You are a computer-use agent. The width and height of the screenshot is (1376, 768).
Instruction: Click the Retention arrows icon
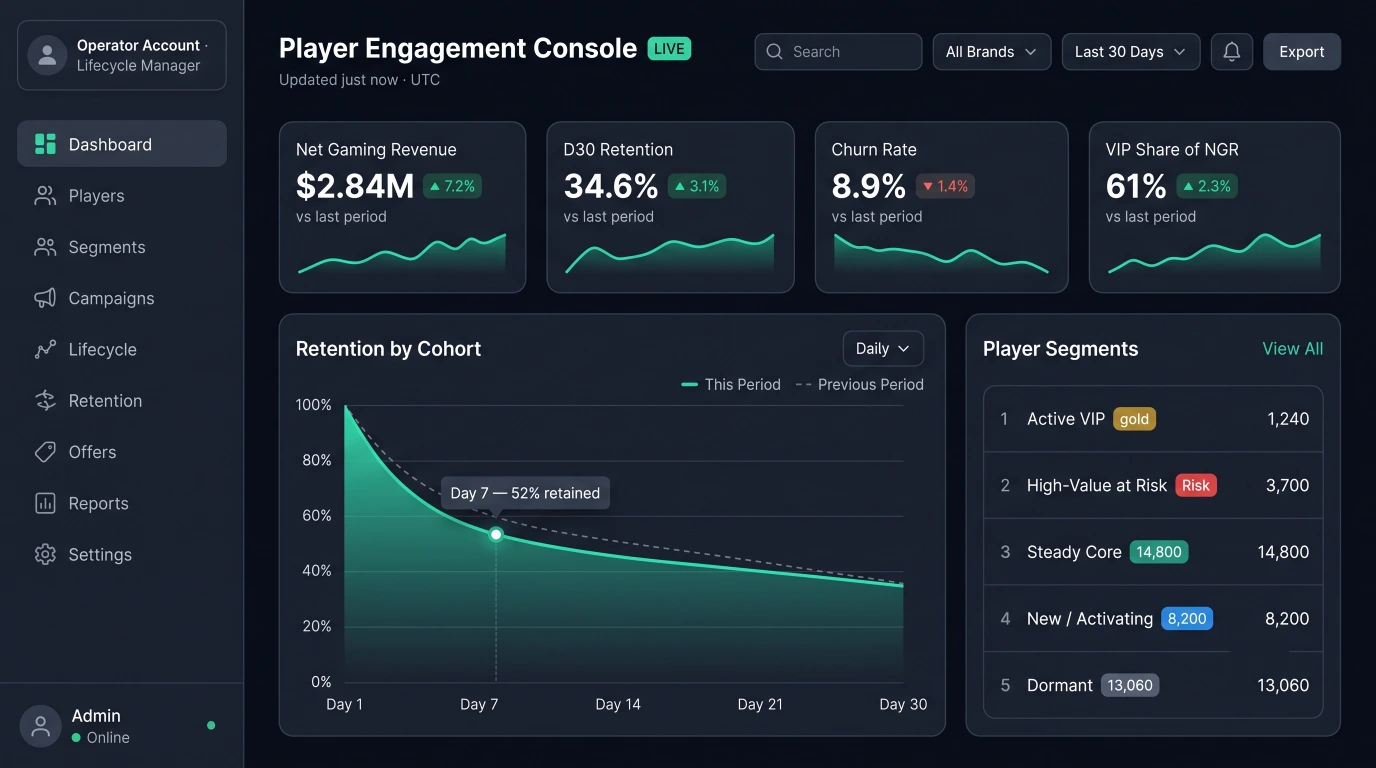(45, 401)
